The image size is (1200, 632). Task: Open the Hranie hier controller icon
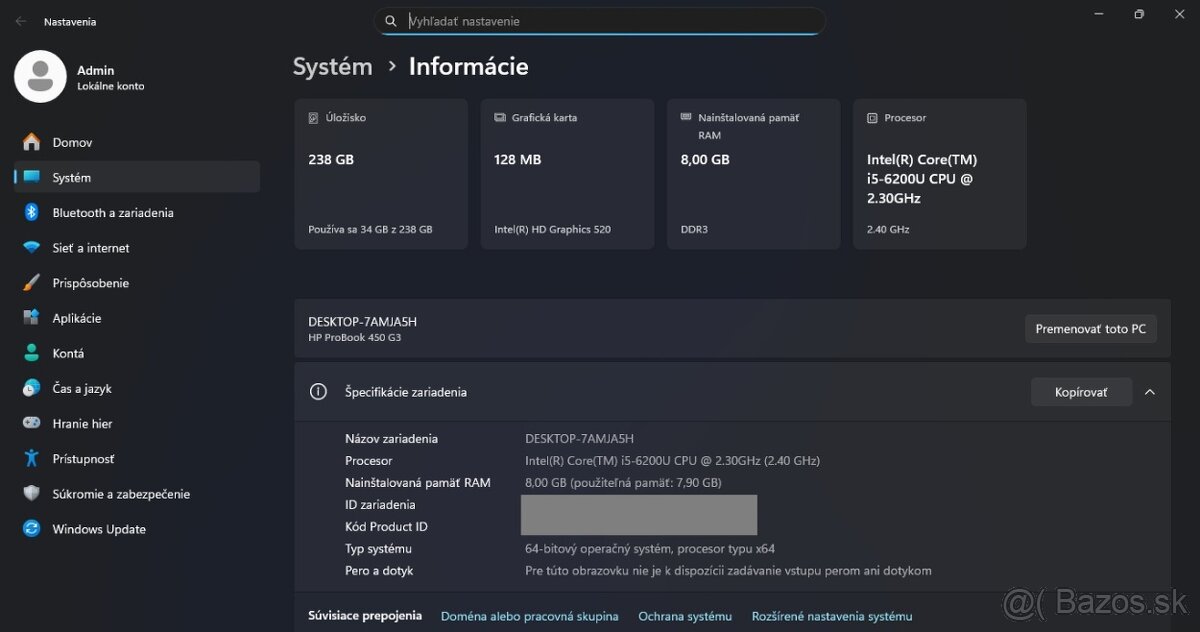32,424
